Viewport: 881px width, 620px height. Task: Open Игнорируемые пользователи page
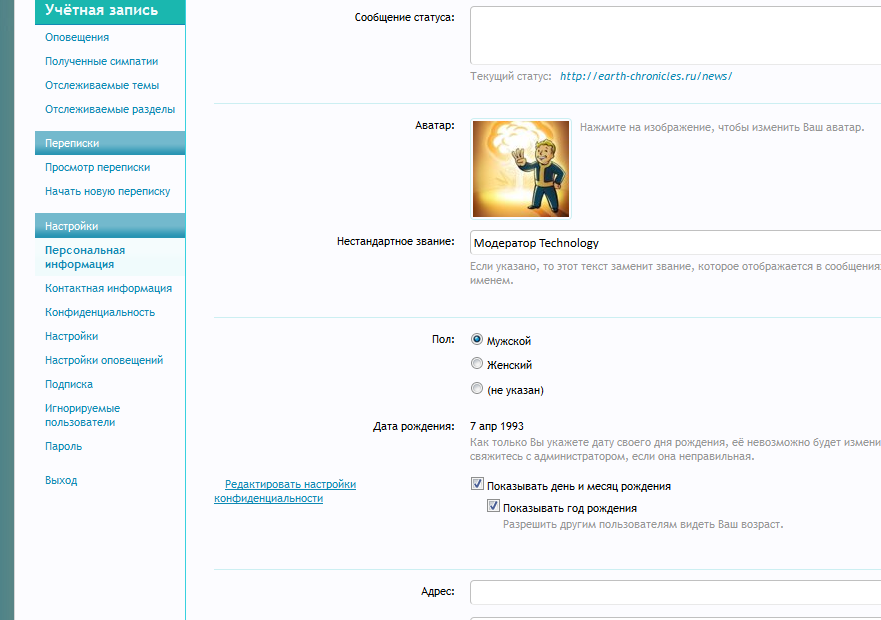click(x=82, y=415)
